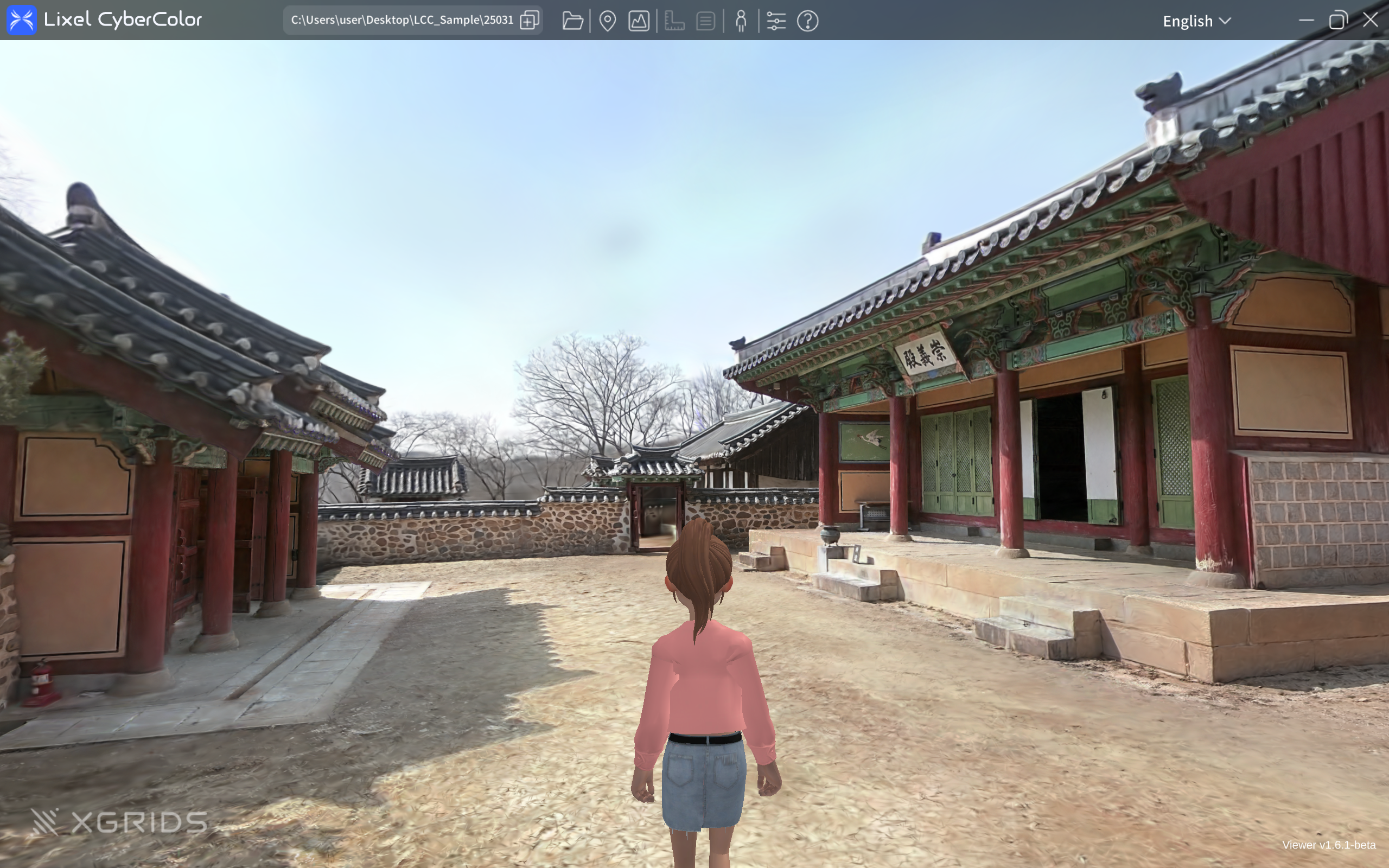Click the Viewer v1.6.1-beta version text
The image size is (1389, 868).
(x=1328, y=845)
